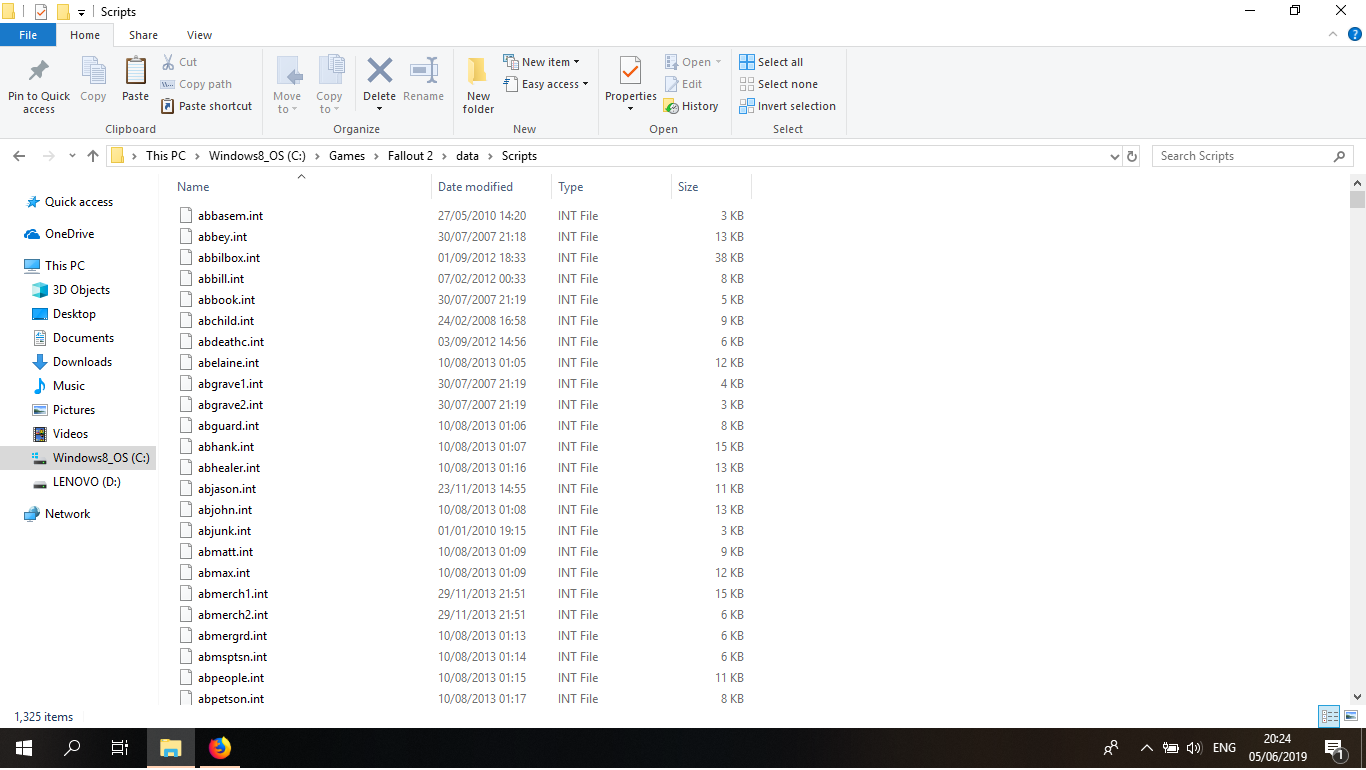
Task: Click the Cut scissors command
Action: [180, 62]
